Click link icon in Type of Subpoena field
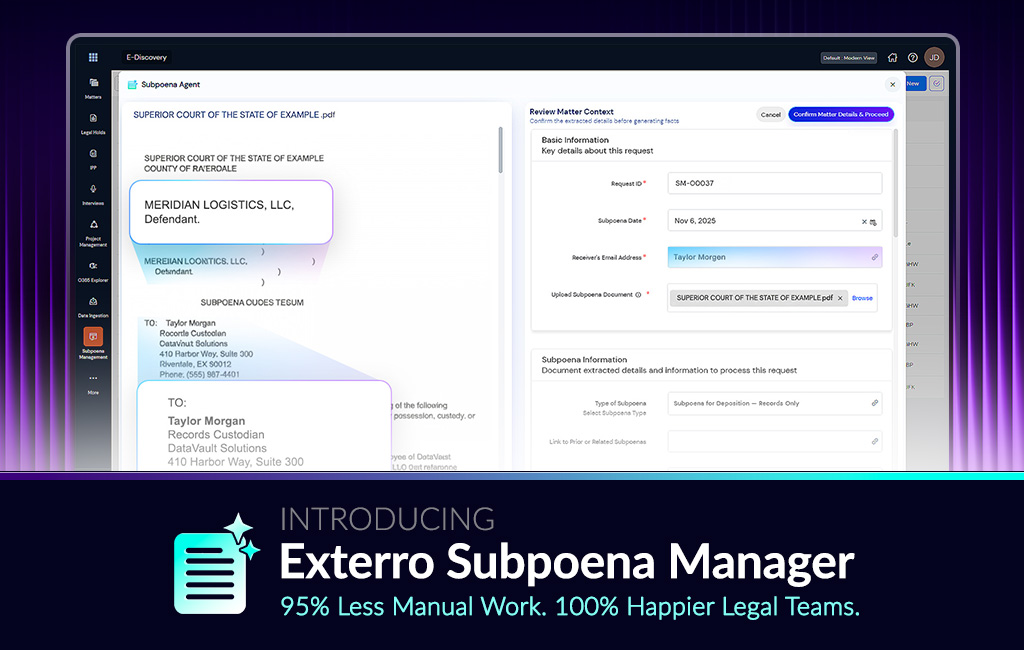This screenshot has height=650, width=1024. [x=874, y=403]
